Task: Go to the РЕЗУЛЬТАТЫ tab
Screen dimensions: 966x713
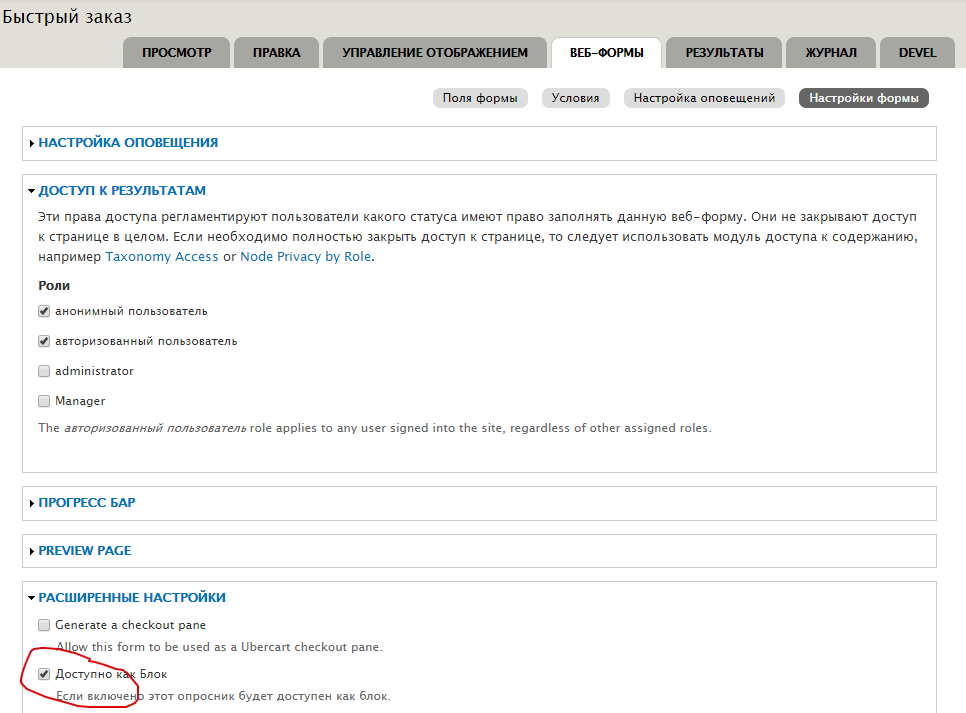Action: point(724,53)
